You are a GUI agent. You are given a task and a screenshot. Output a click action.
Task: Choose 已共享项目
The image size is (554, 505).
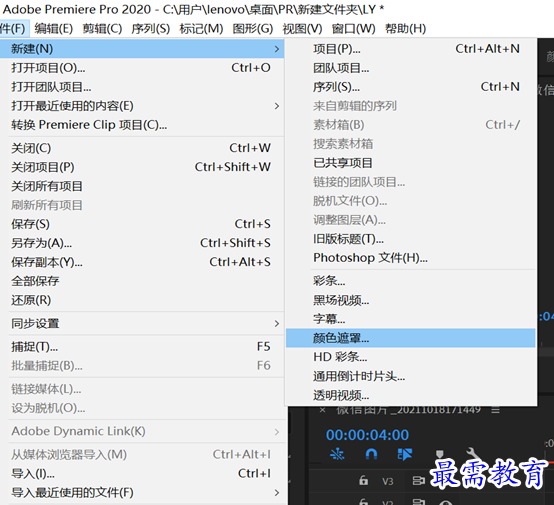411,163
